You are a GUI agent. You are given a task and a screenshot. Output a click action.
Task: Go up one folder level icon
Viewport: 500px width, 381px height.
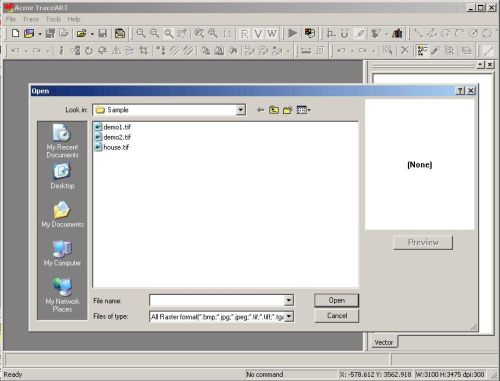pos(274,110)
